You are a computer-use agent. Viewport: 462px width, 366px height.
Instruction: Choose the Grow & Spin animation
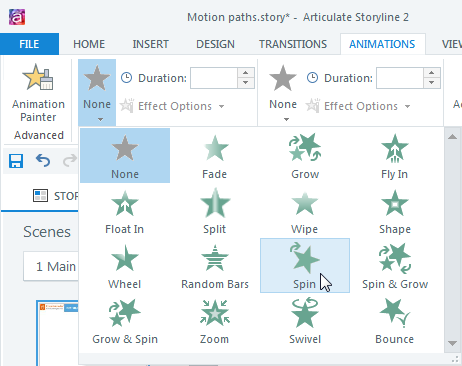click(x=125, y=321)
